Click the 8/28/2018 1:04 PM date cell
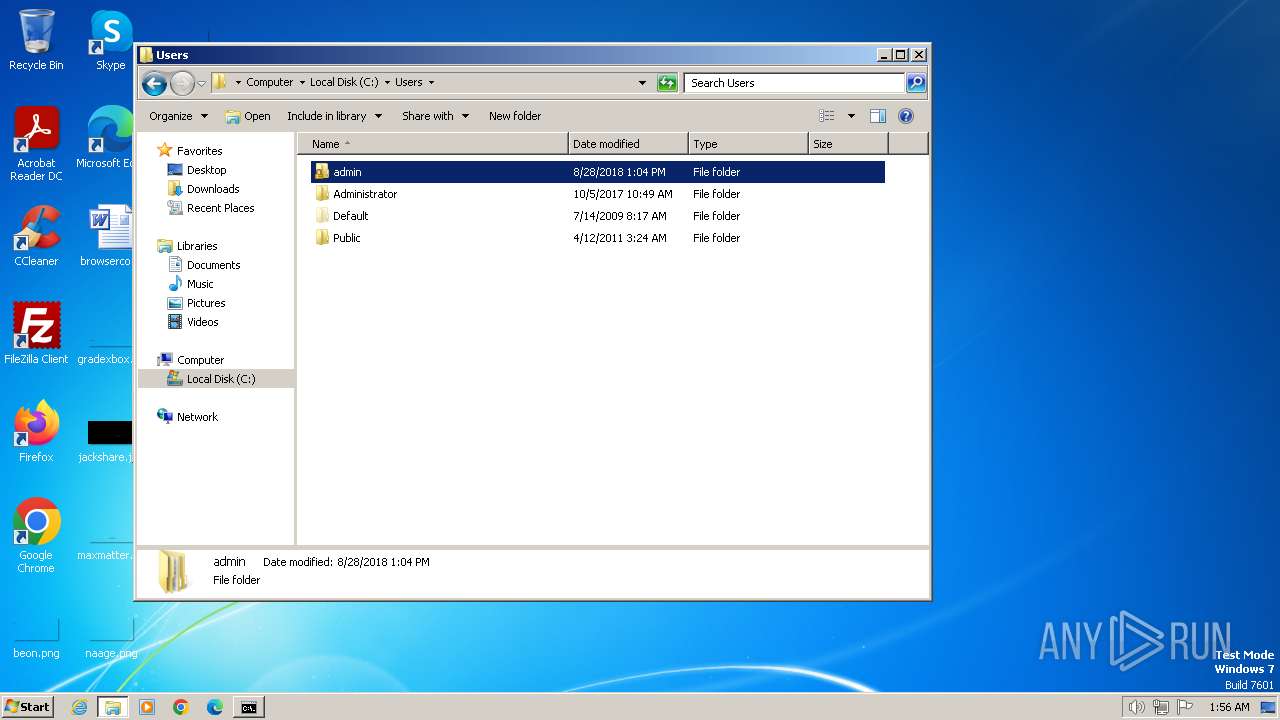Screen dimensions: 1280x720 click(619, 172)
